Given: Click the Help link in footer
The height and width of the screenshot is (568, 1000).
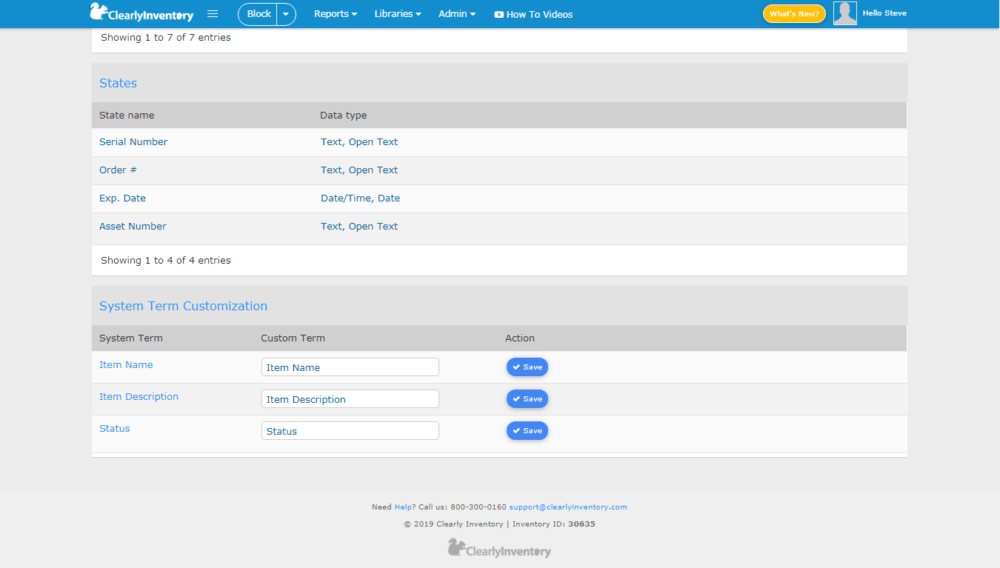Looking at the screenshot, I should coord(402,507).
